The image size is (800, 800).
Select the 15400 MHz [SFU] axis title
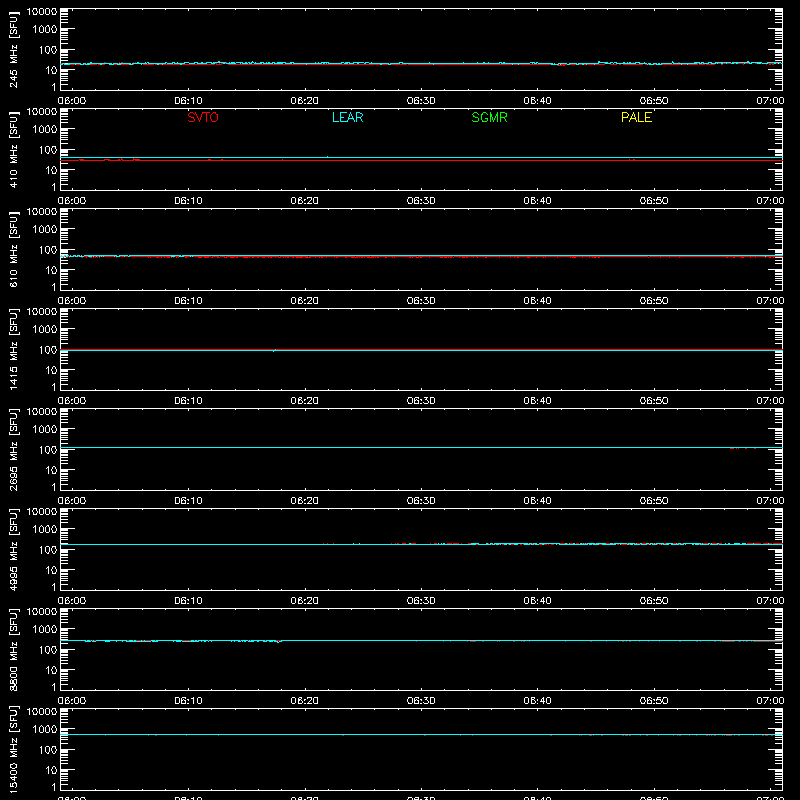coord(14,749)
